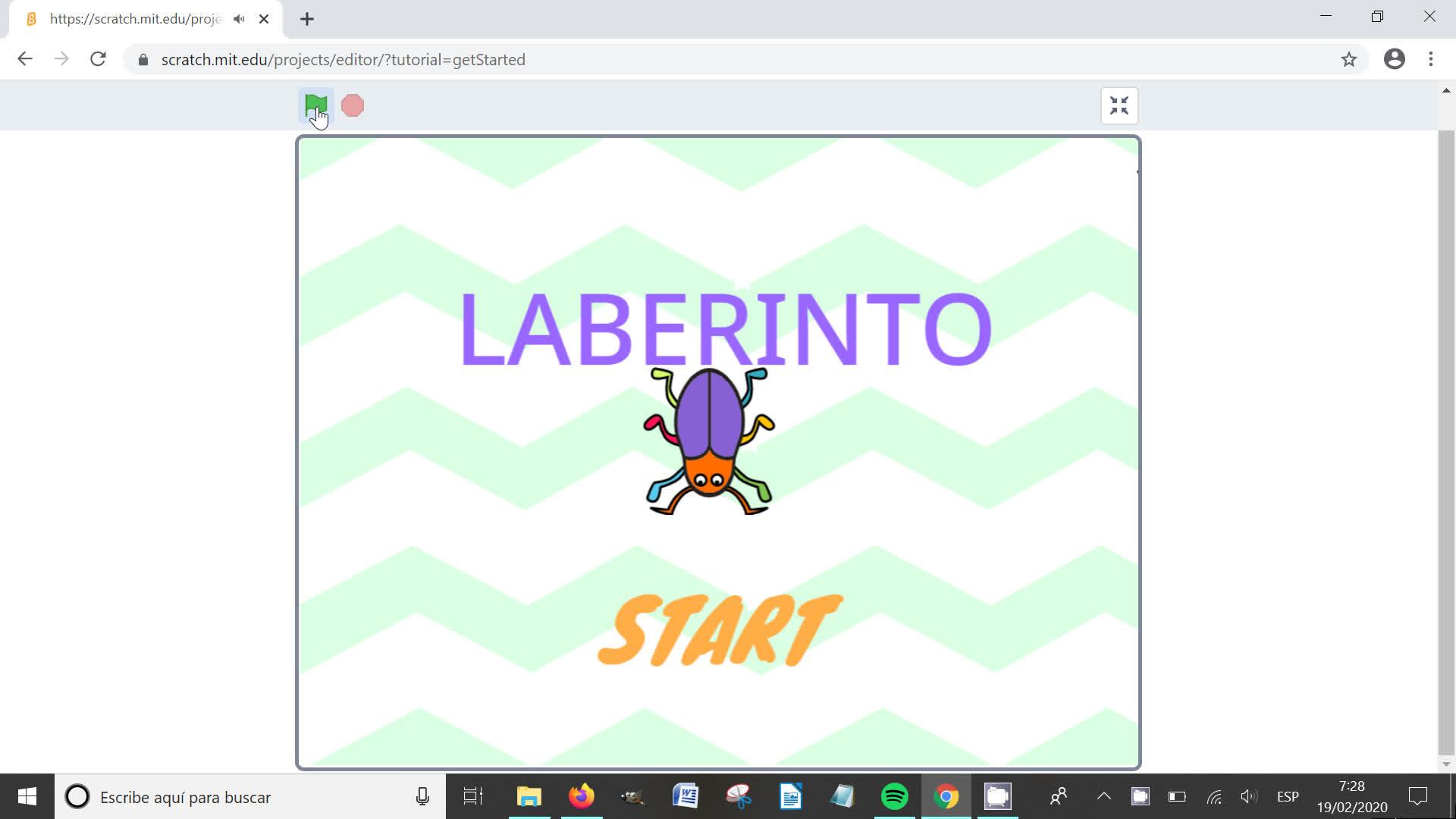The image size is (1456, 819).
Task: Open Spotify from the taskbar
Action: coord(895,796)
